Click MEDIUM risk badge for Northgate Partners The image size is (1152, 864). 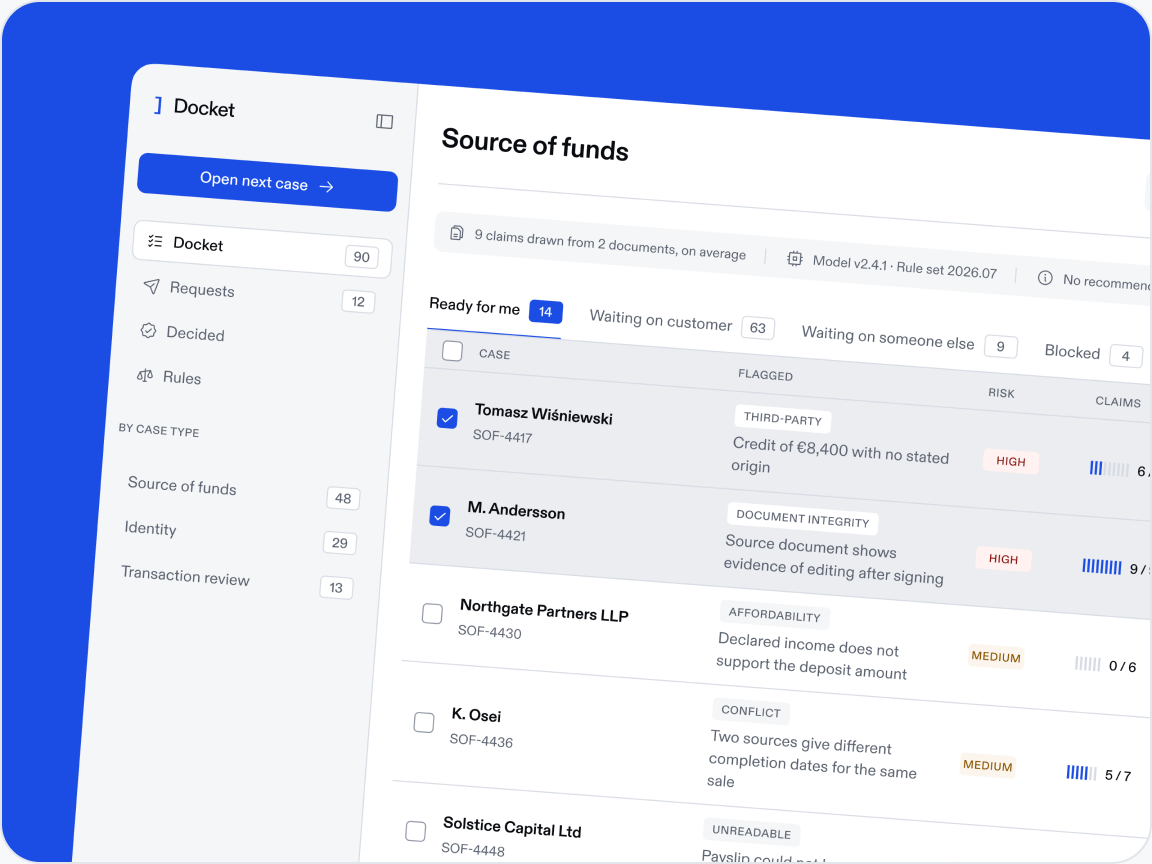click(996, 657)
